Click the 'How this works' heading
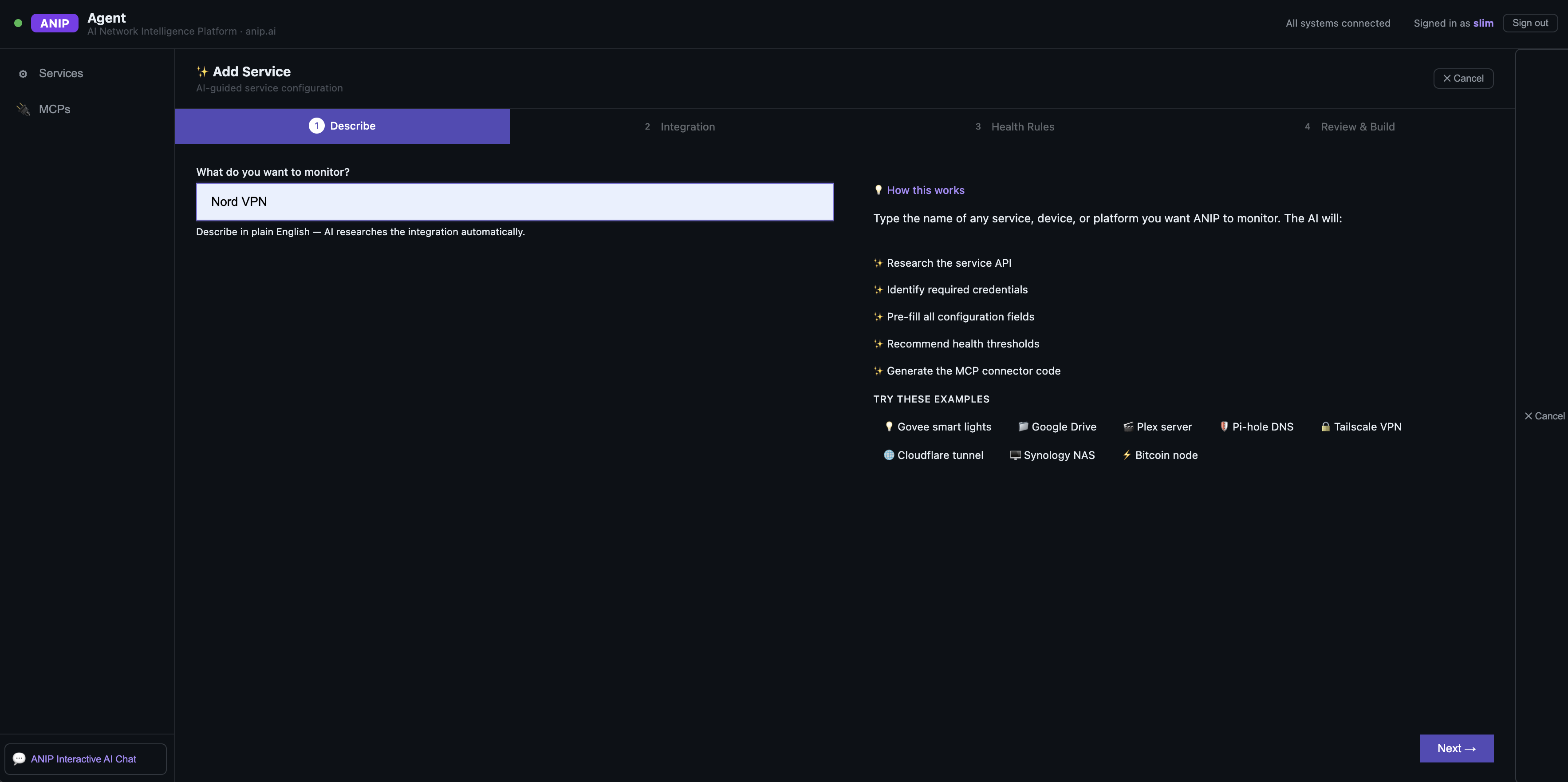 pyautogui.click(x=925, y=190)
